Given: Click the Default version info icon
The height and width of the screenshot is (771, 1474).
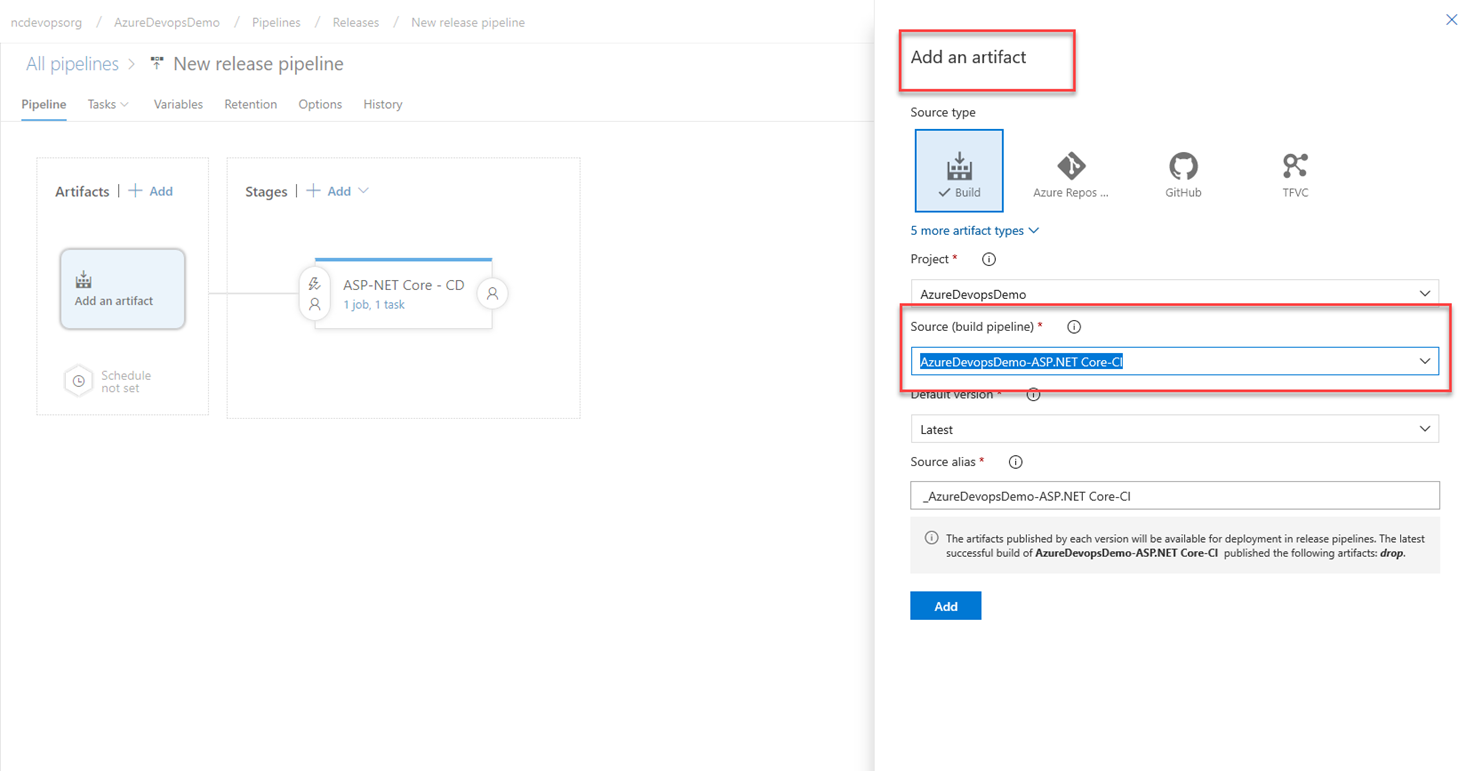Looking at the screenshot, I should point(1033,395).
